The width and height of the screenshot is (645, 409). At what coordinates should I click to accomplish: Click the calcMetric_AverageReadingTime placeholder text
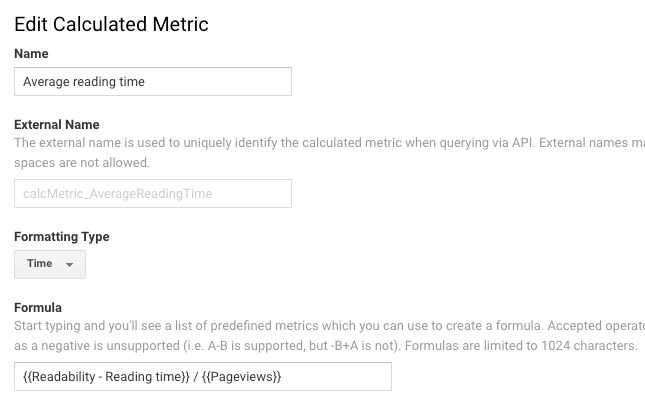tap(118, 194)
